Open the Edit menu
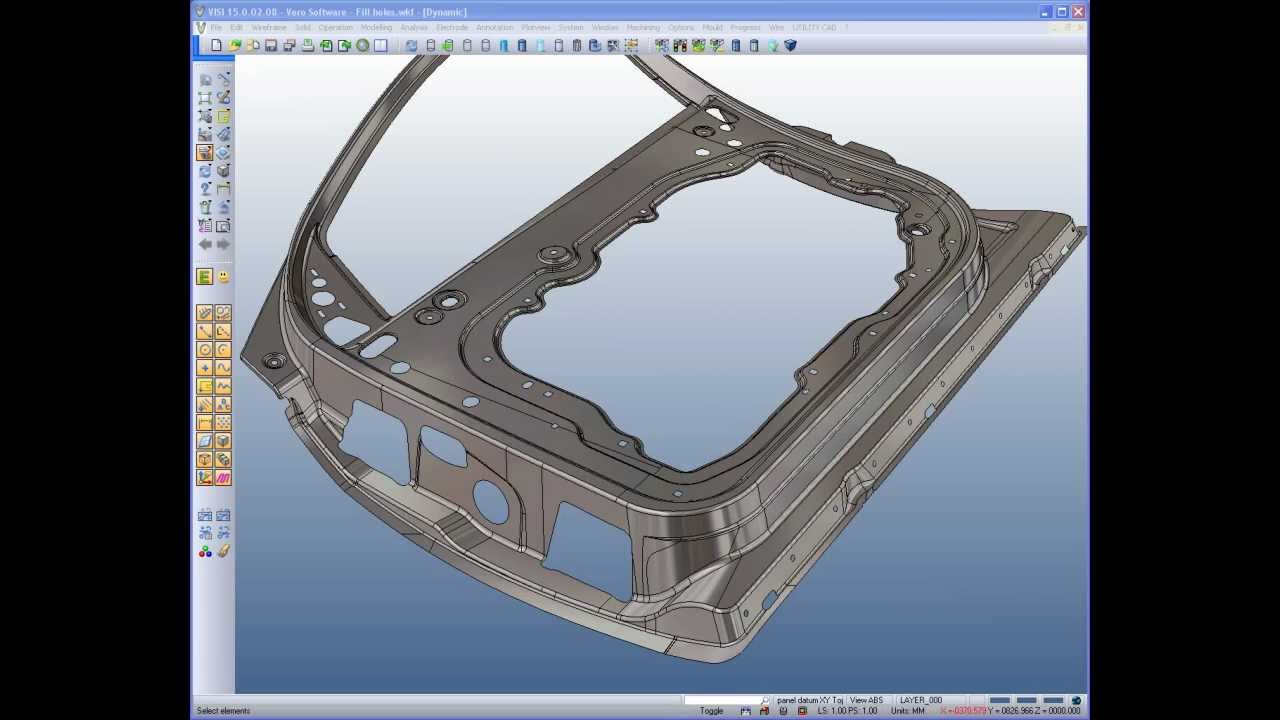This screenshot has width=1280, height=720. [236, 28]
